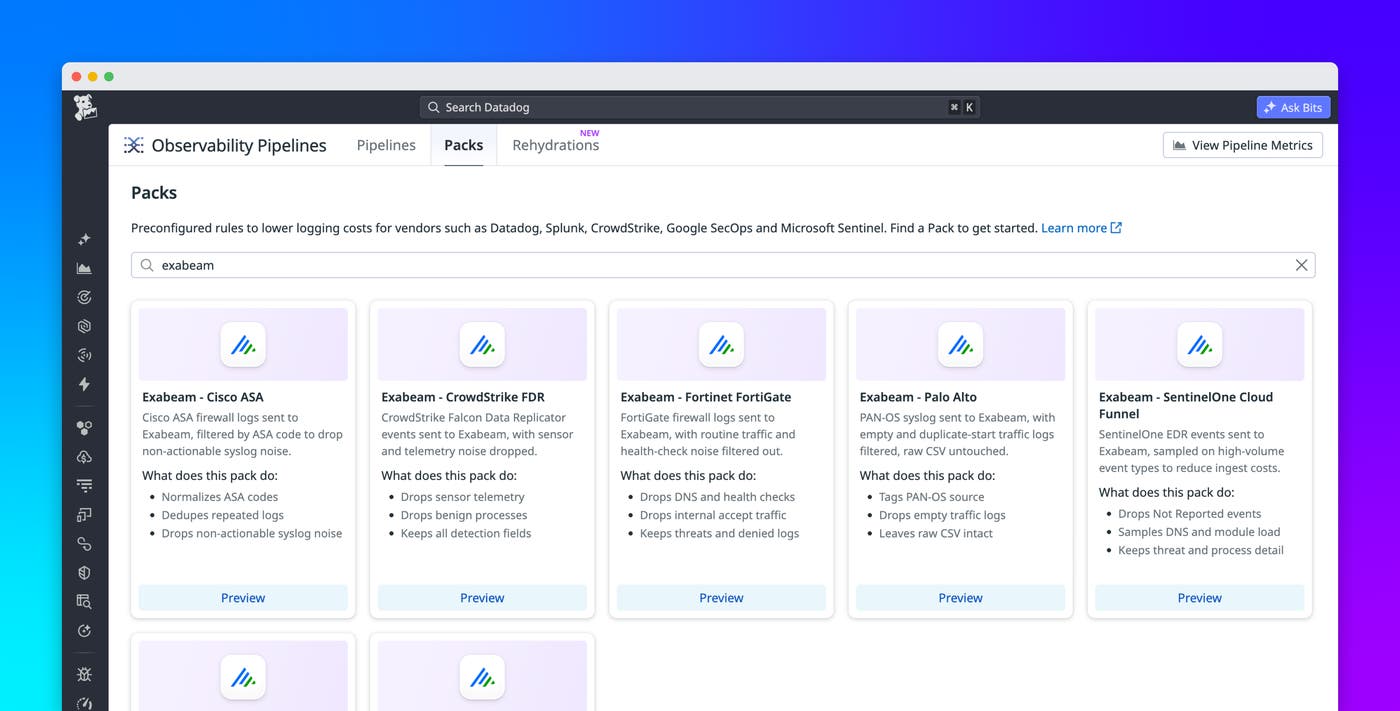Open the area chart dashboards sidebar icon
Screen dimensions: 1400x711
click(84, 268)
